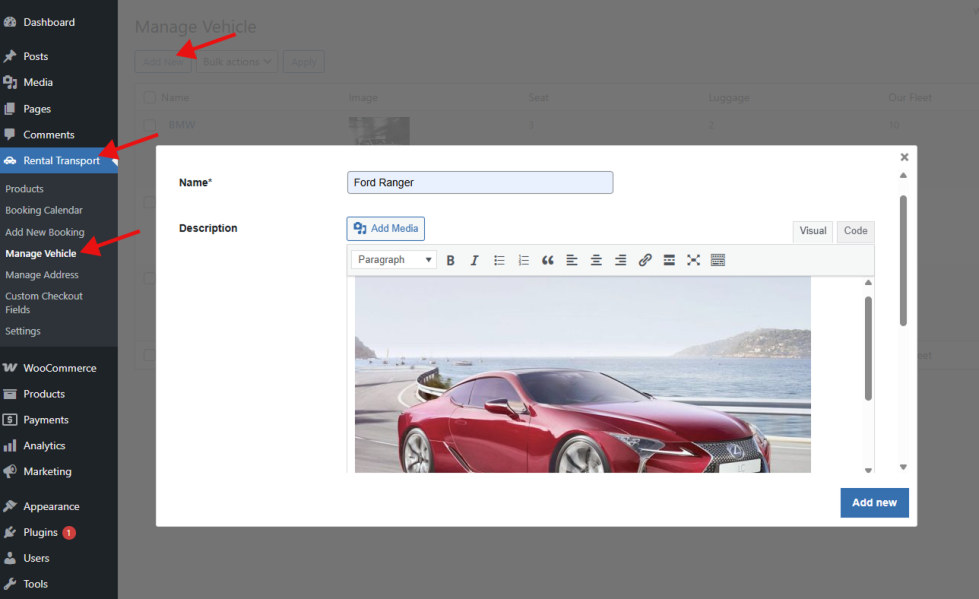Open Manage Address in the sidebar
This screenshot has width=979, height=599.
click(42, 275)
